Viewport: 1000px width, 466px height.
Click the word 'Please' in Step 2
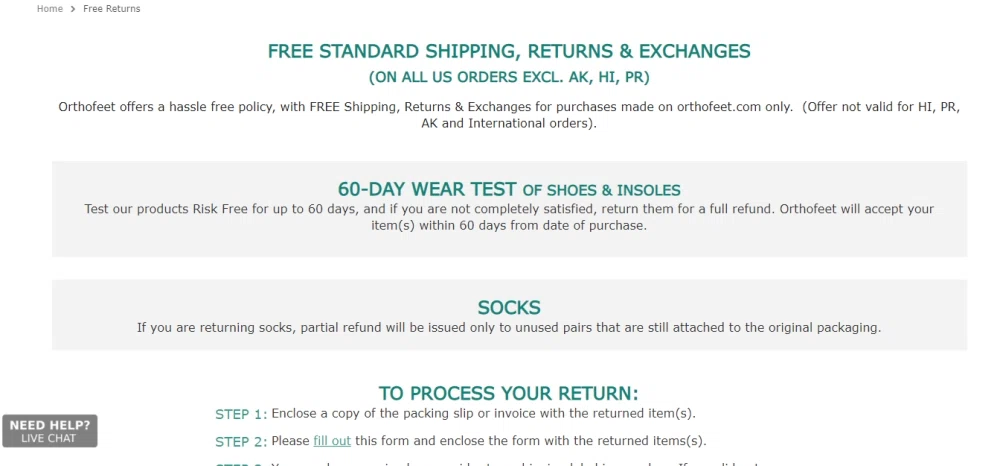pos(290,440)
